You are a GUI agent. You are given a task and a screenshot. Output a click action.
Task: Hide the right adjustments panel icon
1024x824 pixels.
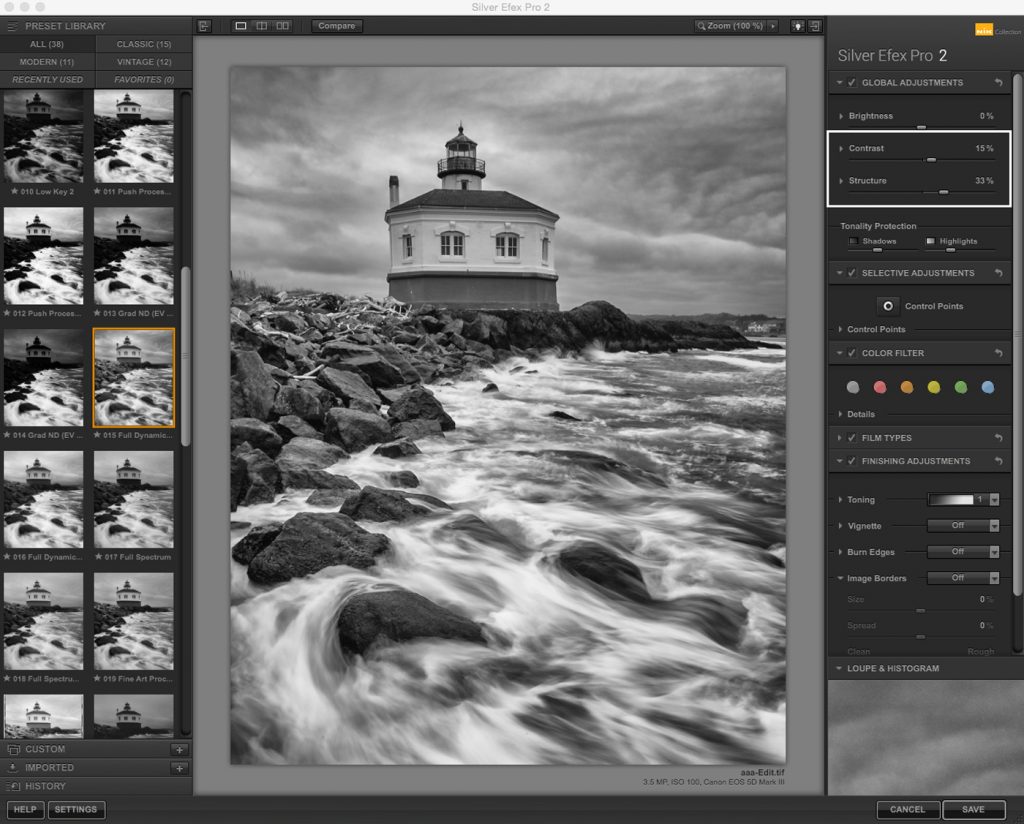(815, 26)
